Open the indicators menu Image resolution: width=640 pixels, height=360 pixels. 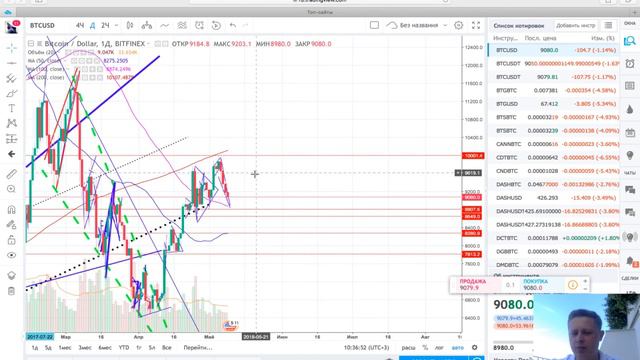[x=164, y=25]
